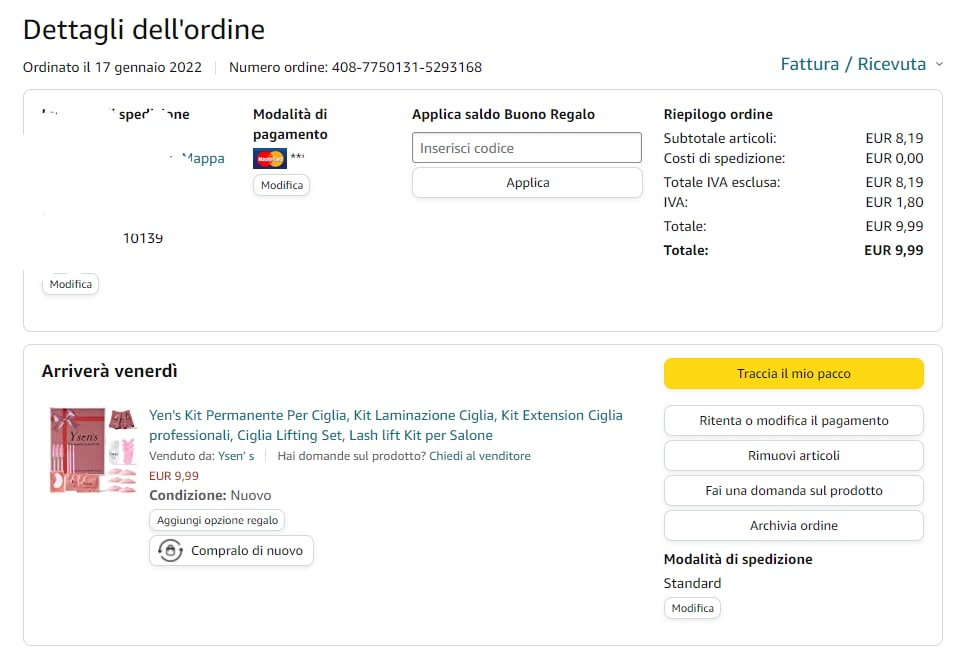The image size is (965, 655).
Task: Select Ritenta o modifica il pagamento
Action: click(793, 421)
